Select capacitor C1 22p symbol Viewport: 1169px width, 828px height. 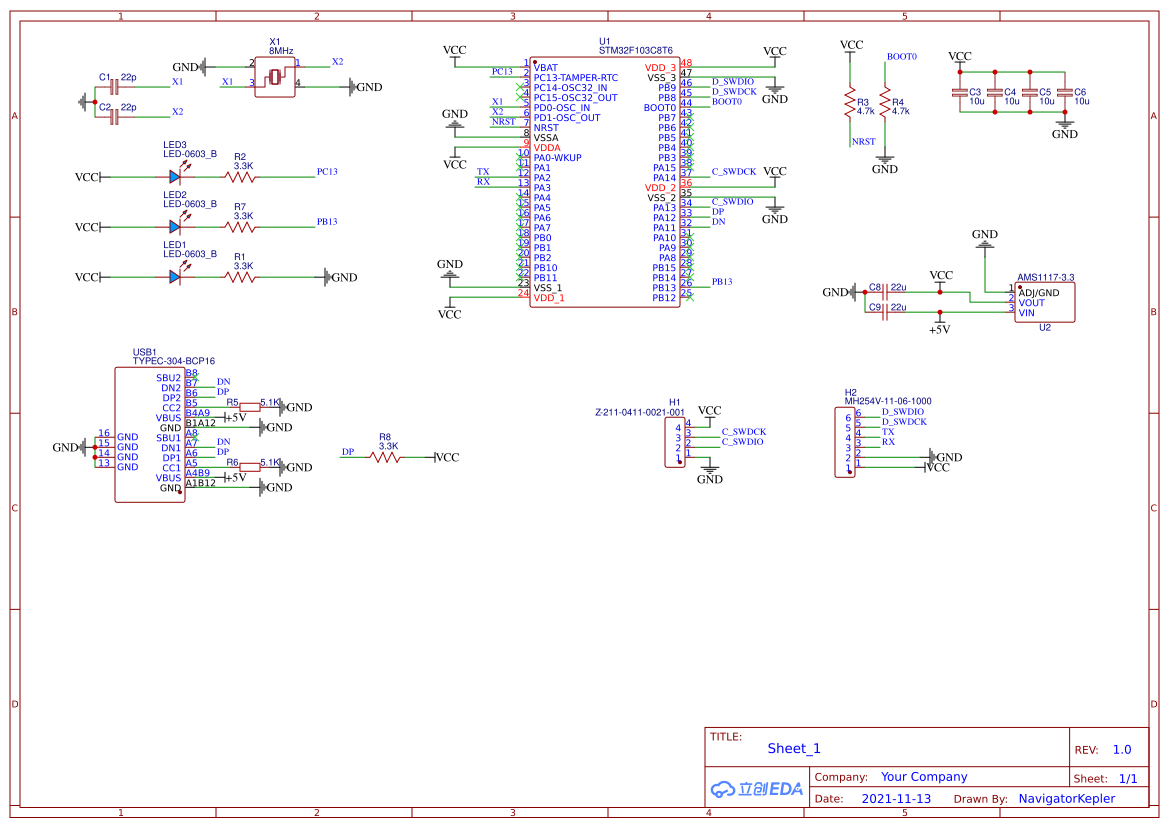[x=113, y=86]
